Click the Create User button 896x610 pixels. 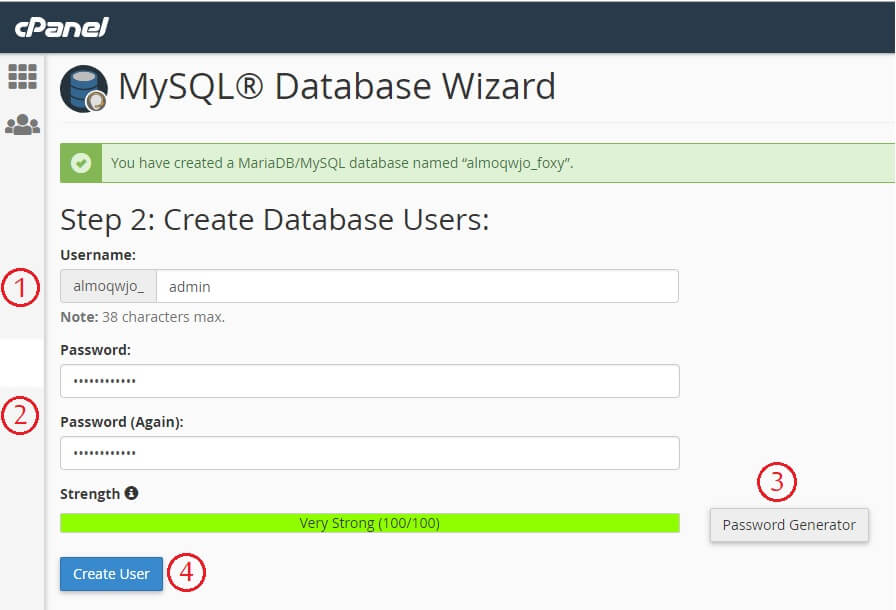(x=111, y=573)
